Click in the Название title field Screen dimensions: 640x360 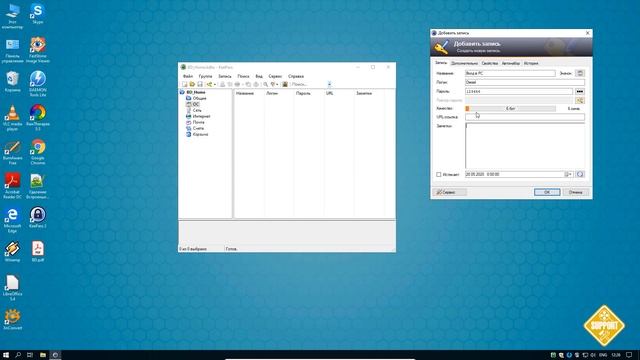(x=510, y=73)
